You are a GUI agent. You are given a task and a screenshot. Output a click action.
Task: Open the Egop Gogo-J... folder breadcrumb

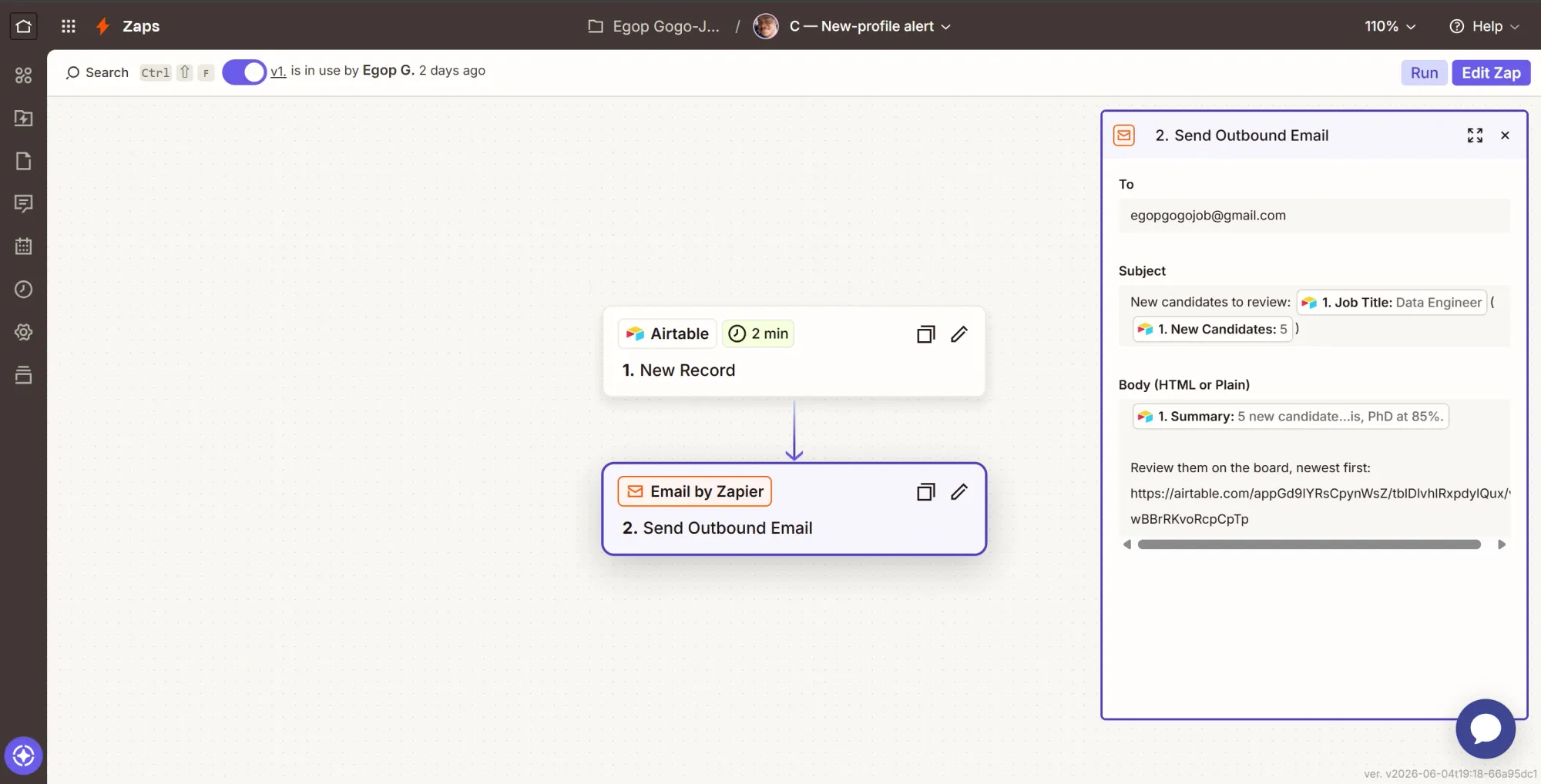point(653,26)
